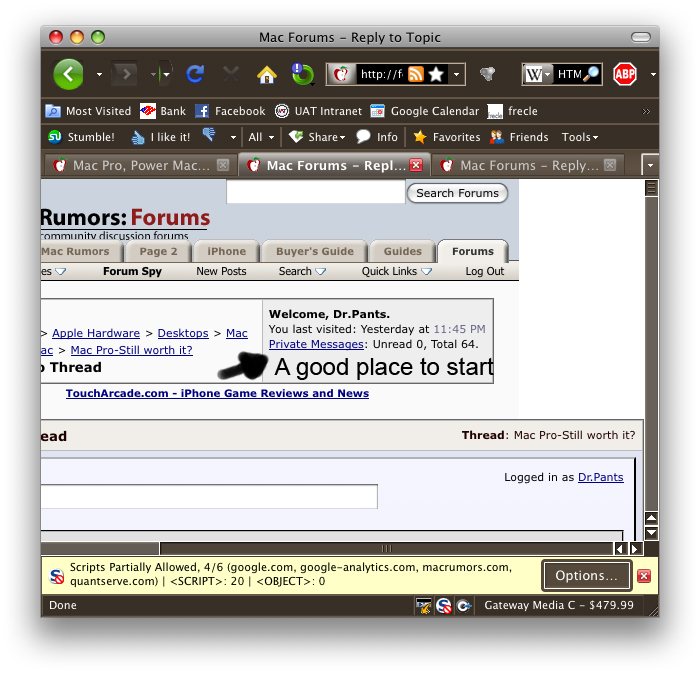This screenshot has height=673, width=700.
Task: Bookmark page with the star icon
Action: tap(436, 74)
